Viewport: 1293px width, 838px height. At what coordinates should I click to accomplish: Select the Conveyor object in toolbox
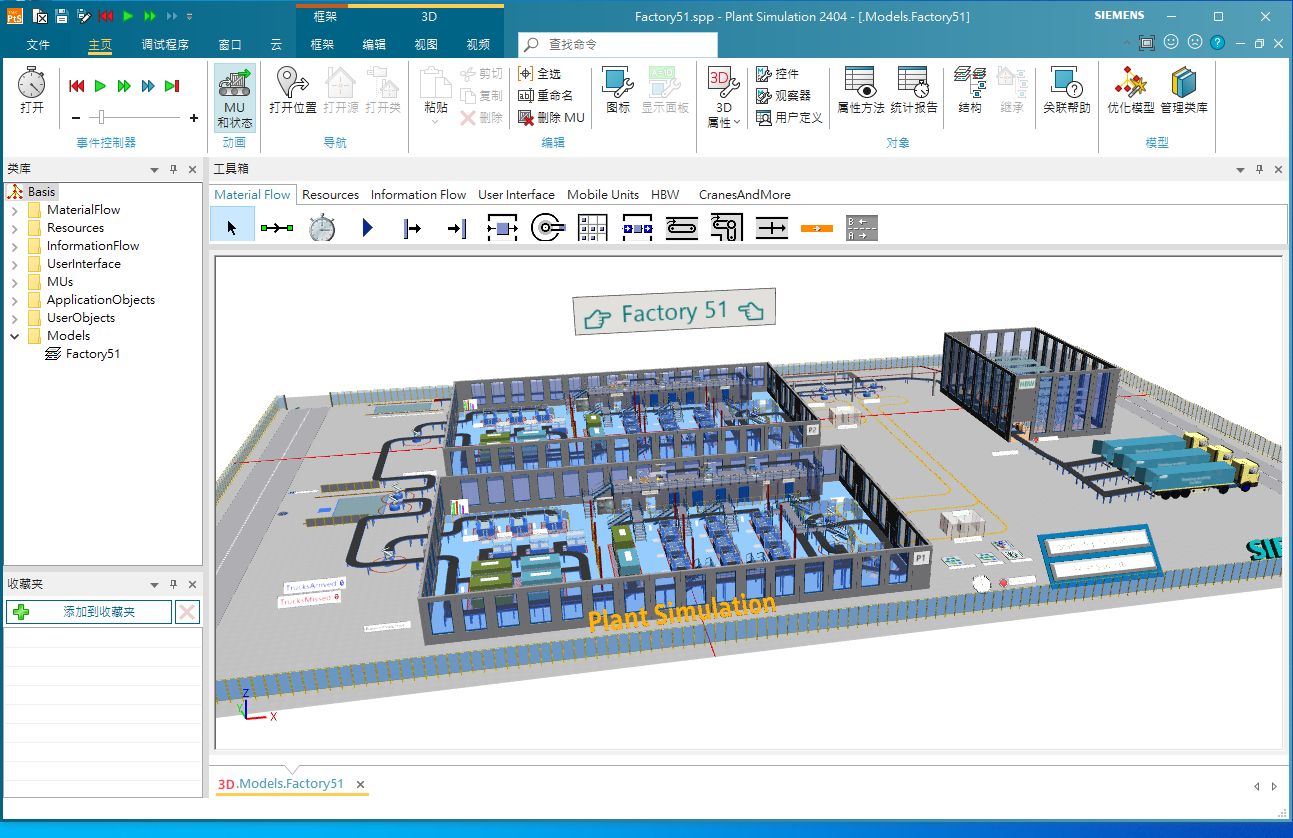point(682,229)
